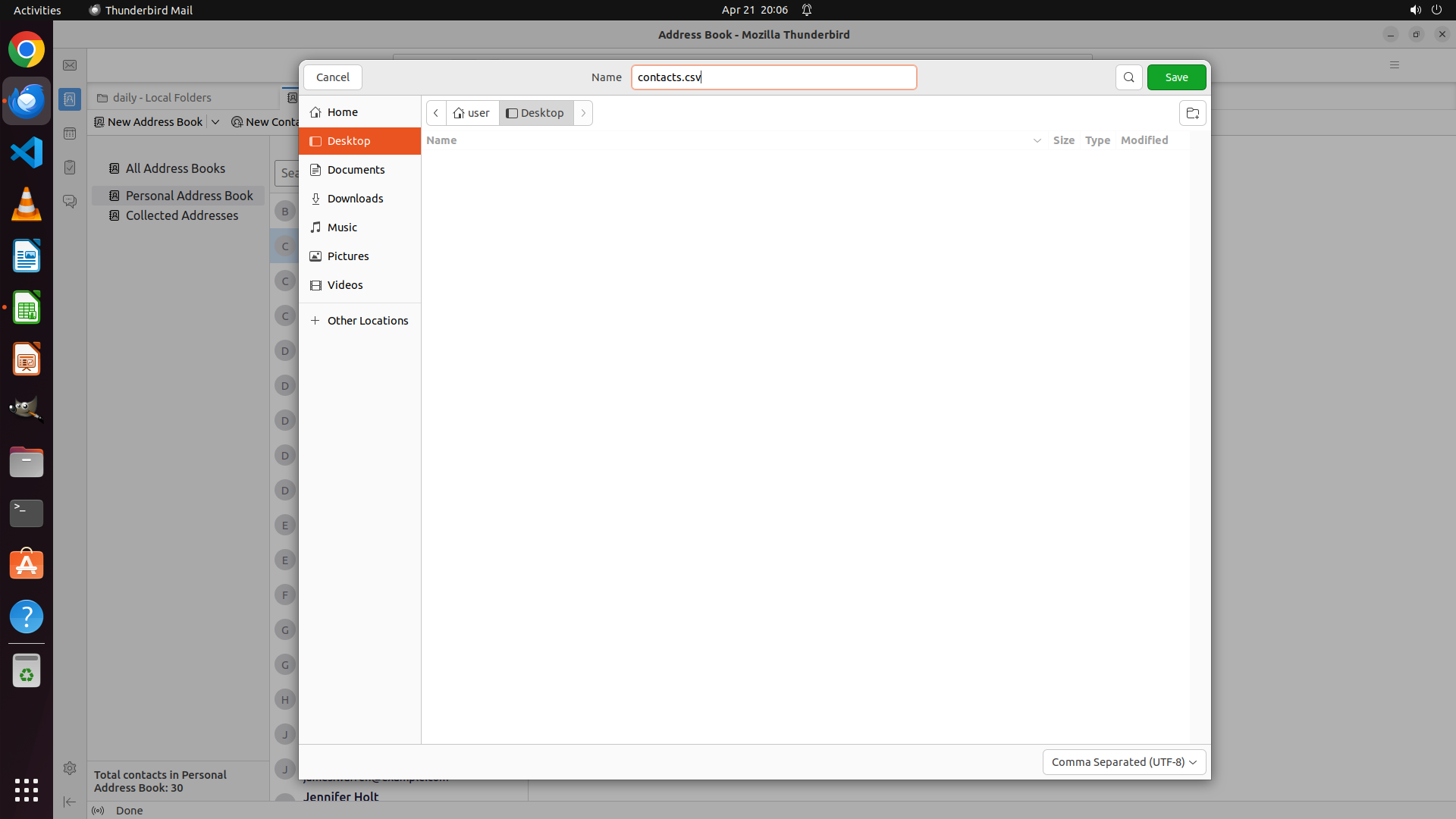
Task: Open Other Locations in the sidebar
Action: (x=367, y=321)
